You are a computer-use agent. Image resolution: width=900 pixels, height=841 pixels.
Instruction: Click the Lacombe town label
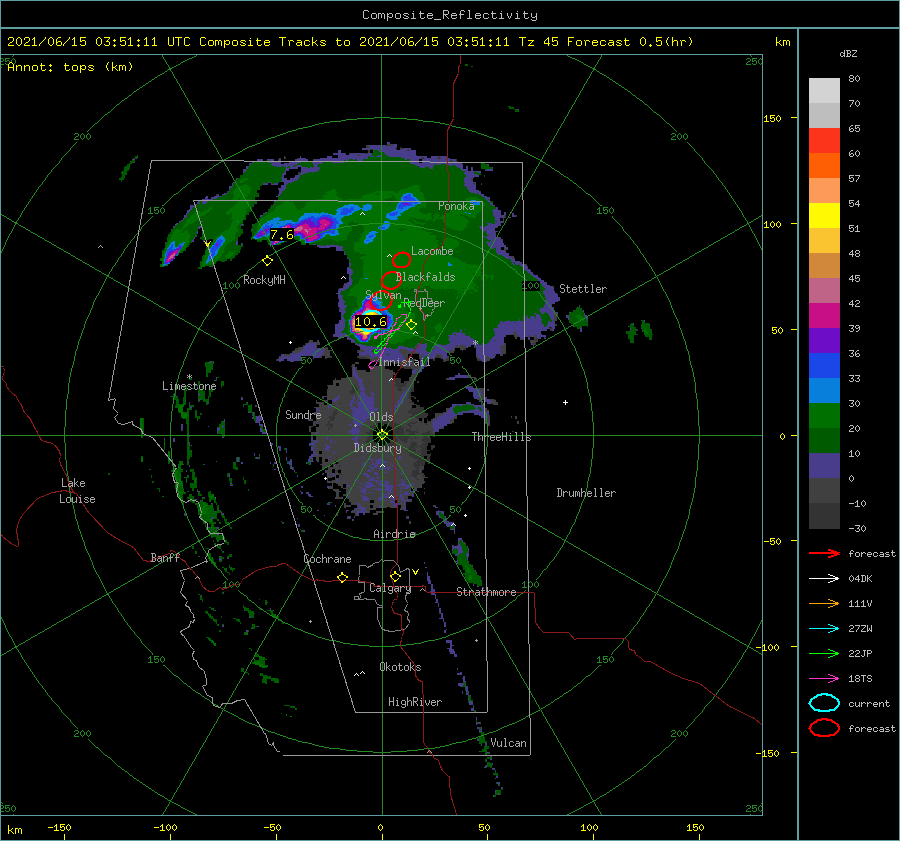pyautogui.click(x=432, y=251)
